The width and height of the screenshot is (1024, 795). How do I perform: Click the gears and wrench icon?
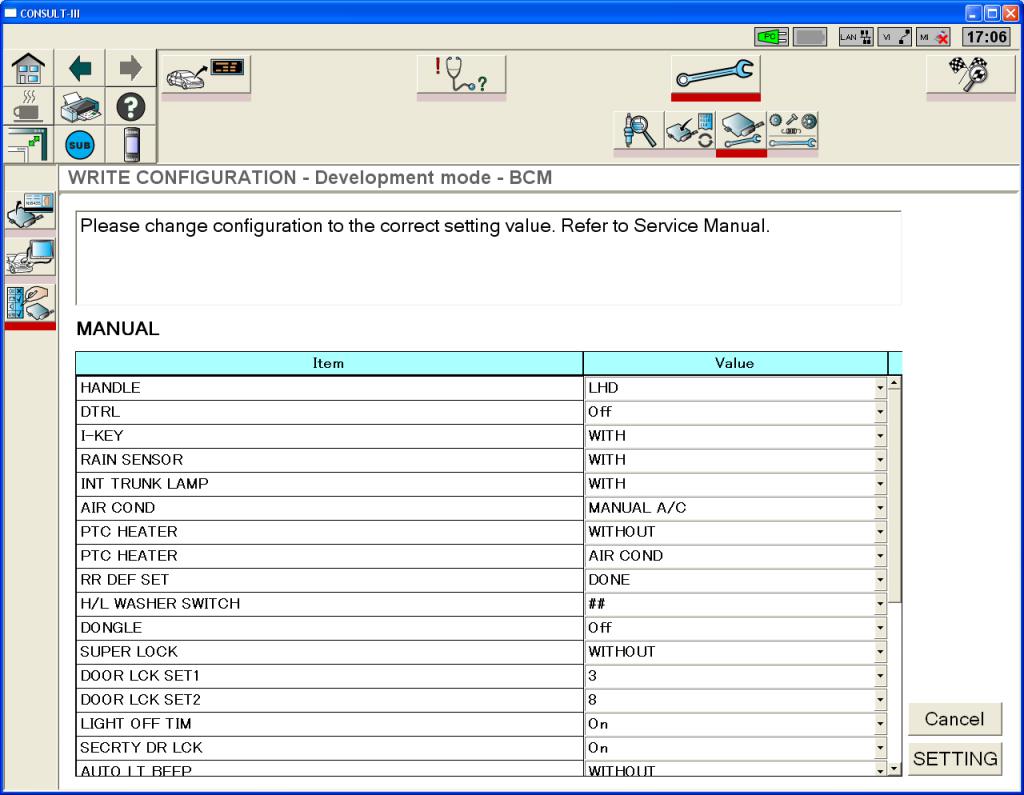pos(792,132)
